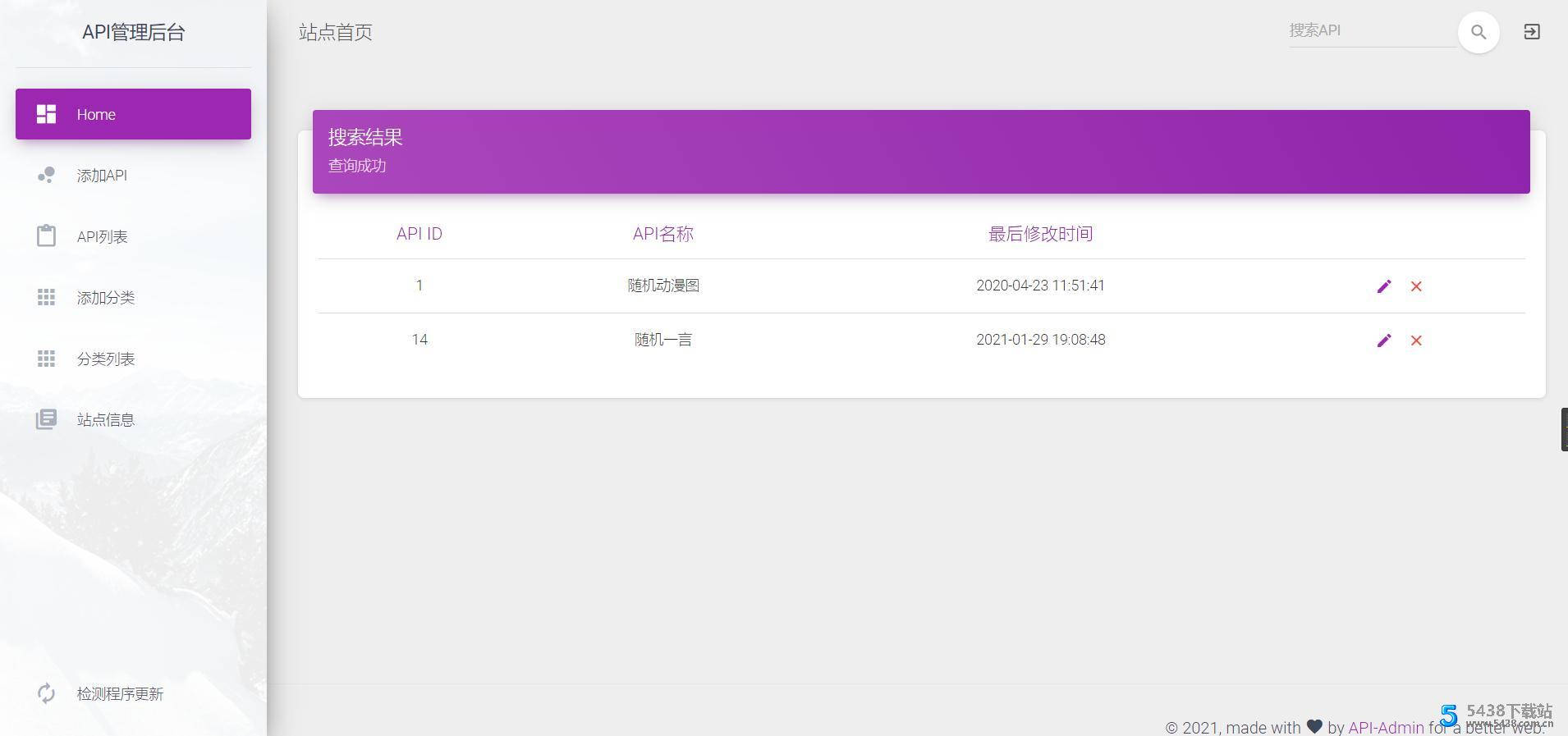Click red delete icon for 随机动漫图
The width and height of the screenshot is (1568, 736).
[x=1416, y=286]
